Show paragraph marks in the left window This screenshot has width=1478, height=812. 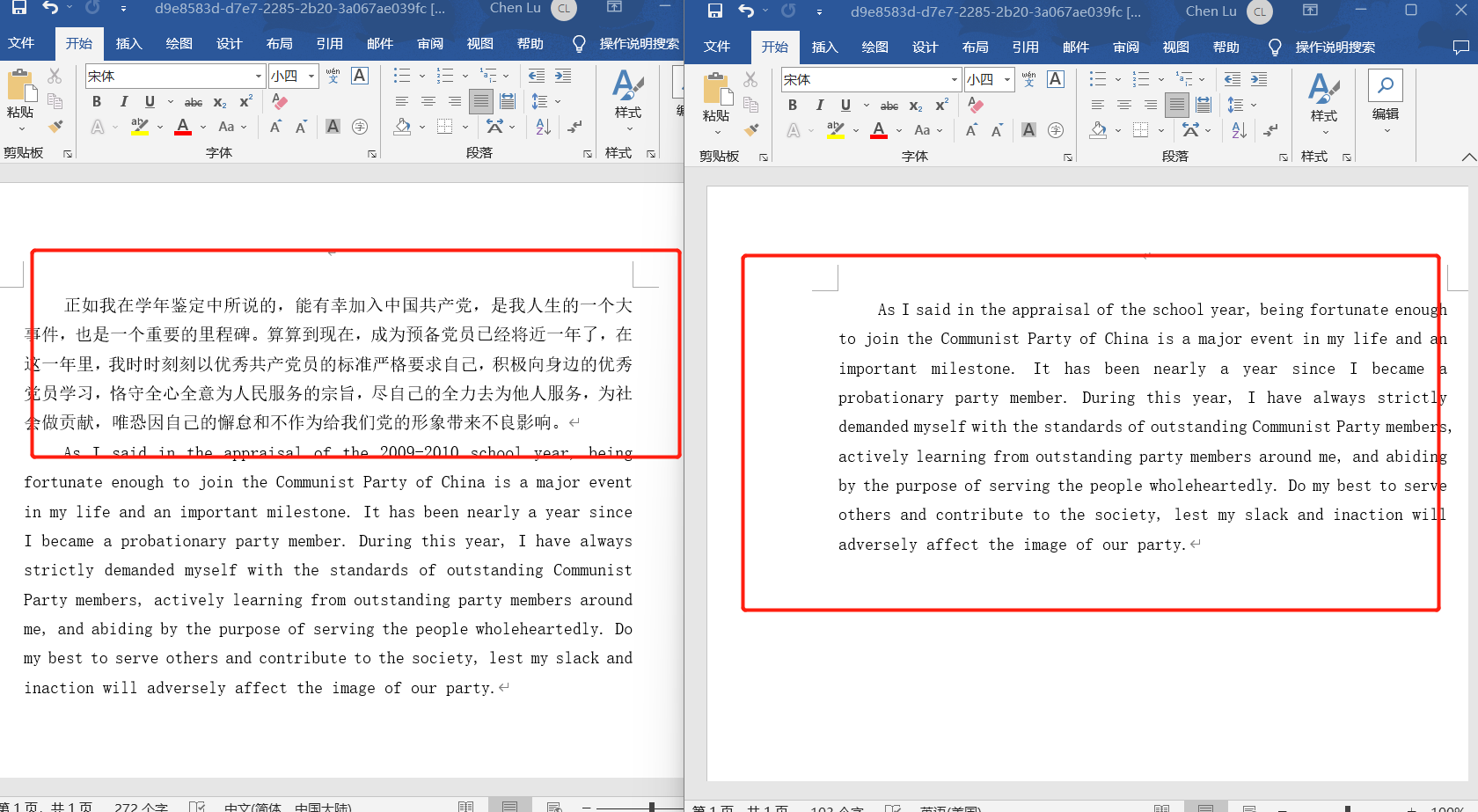click(x=574, y=128)
